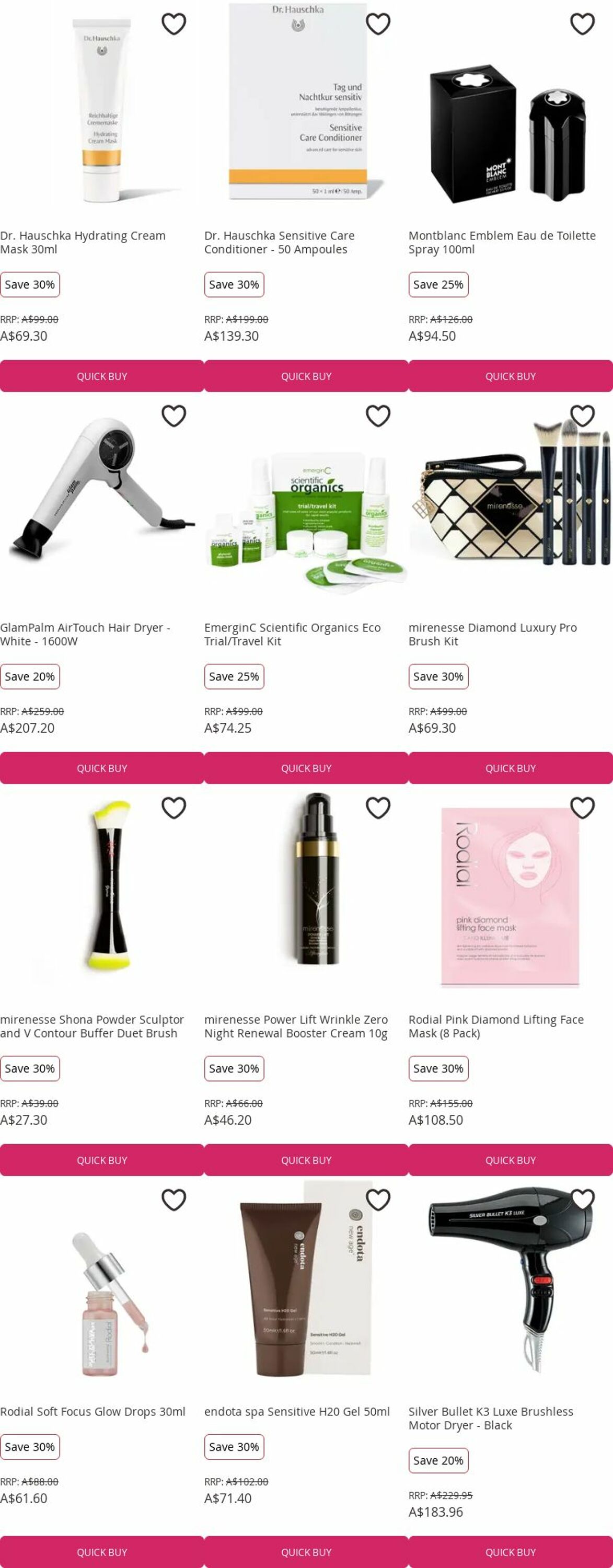The height and width of the screenshot is (1568, 613).
Task: Click Save 30% badge on endota spa gel
Action: (234, 1446)
